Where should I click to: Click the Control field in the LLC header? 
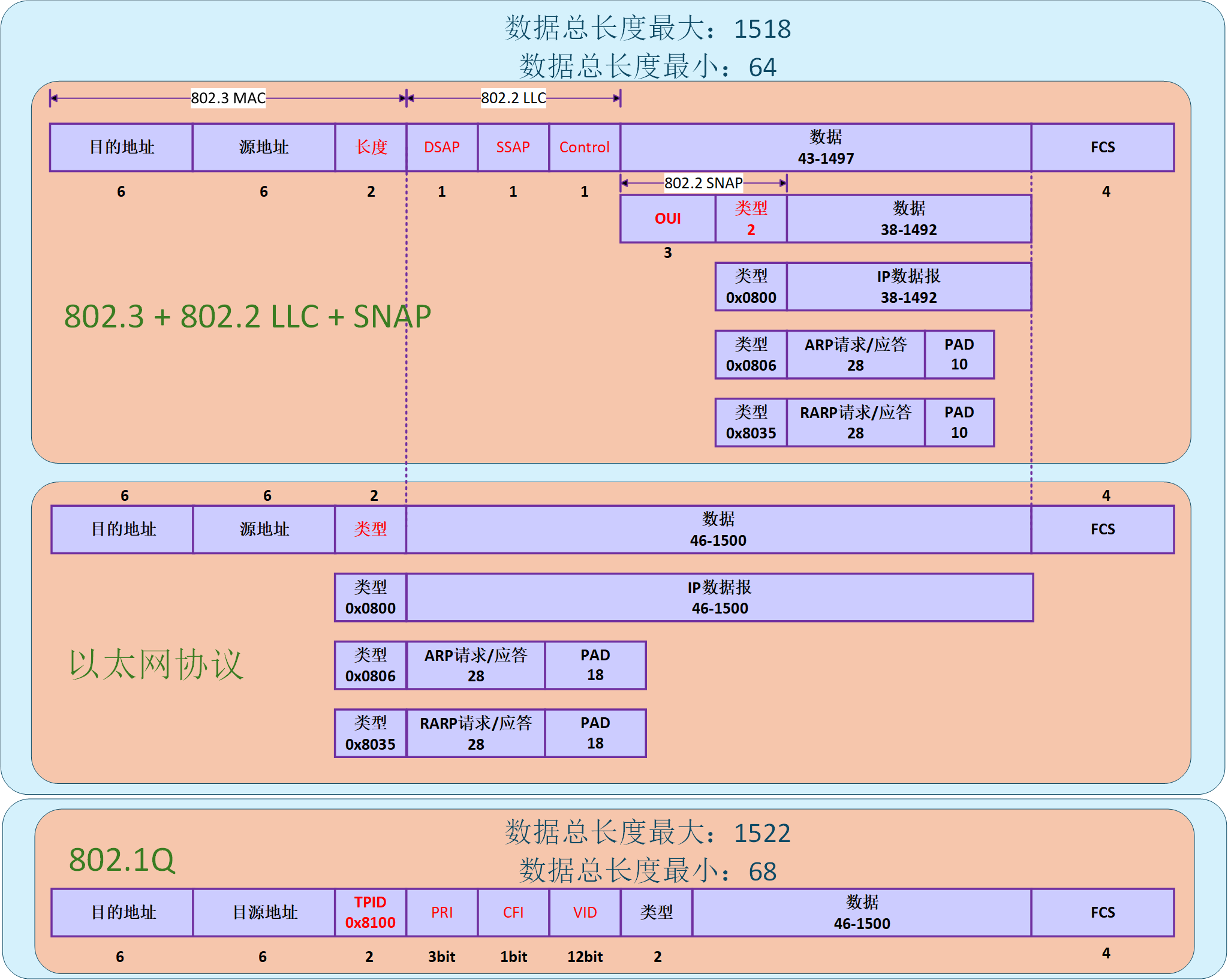(x=583, y=147)
